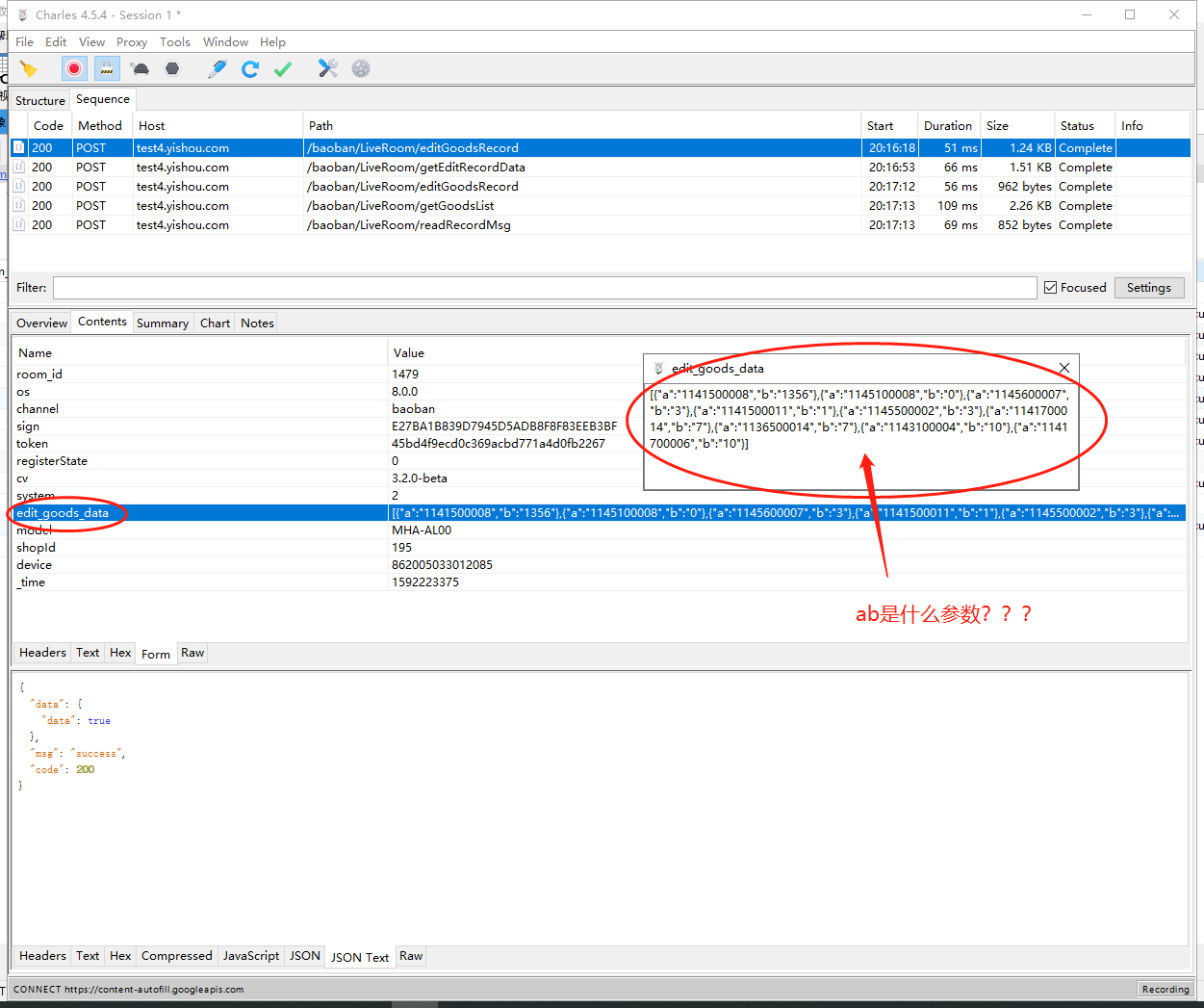
Task: Click the Recording button in status bar
Action: [x=1166, y=990]
